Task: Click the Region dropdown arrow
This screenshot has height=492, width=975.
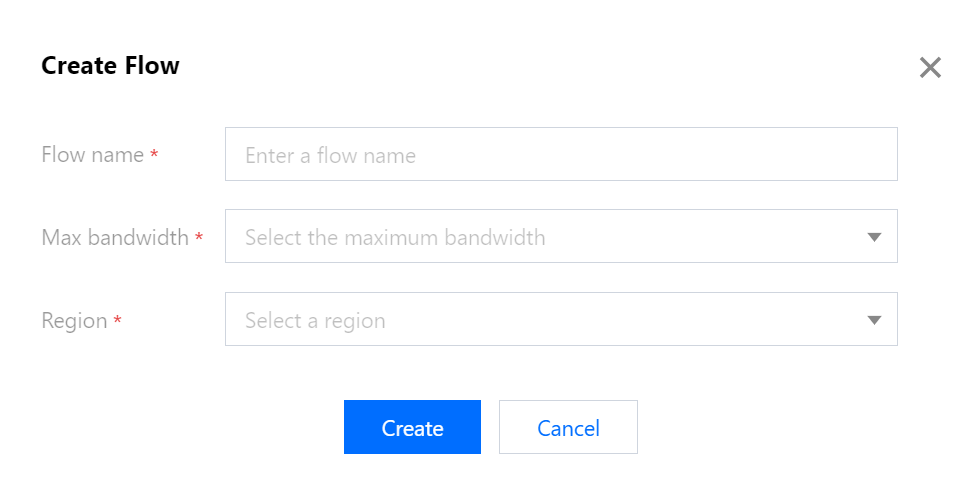Action: (x=874, y=320)
